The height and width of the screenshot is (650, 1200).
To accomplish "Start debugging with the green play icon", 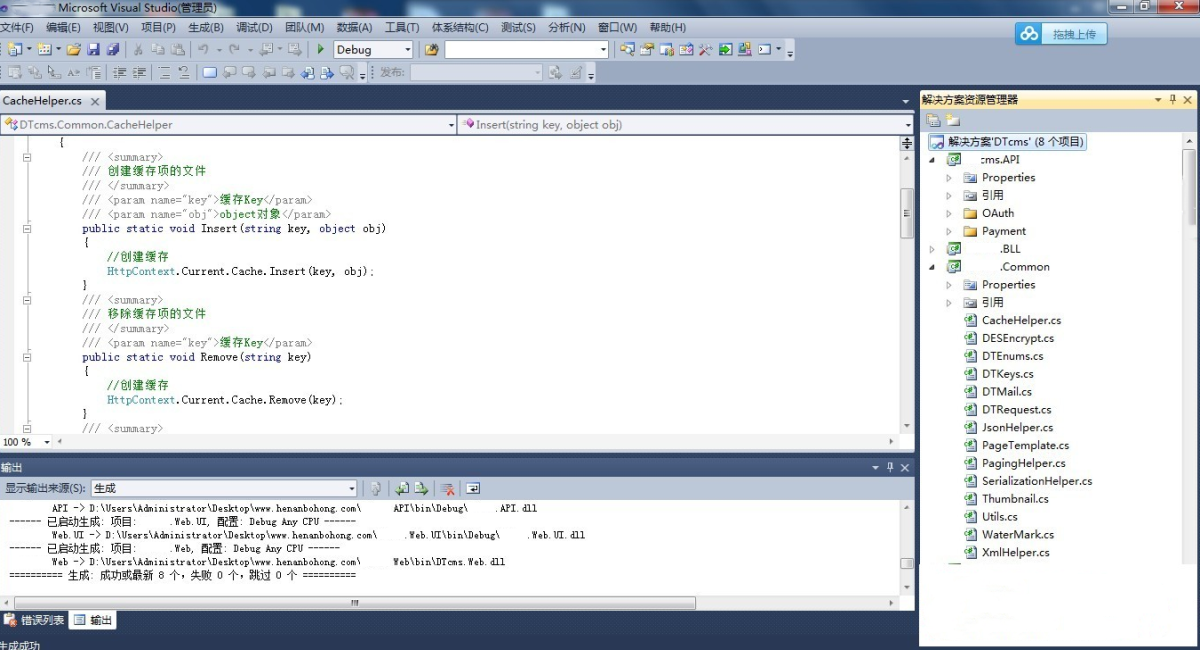I will click(x=321, y=49).
